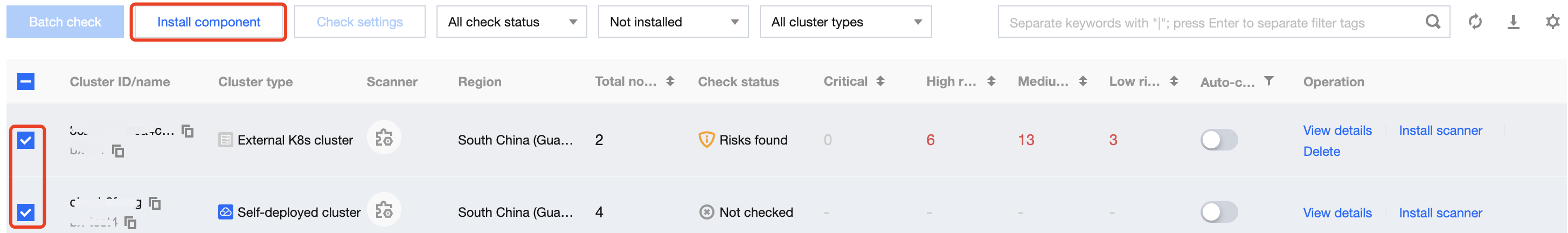Click the Install component button
The image size is (1568, 233).
point(208,22)
